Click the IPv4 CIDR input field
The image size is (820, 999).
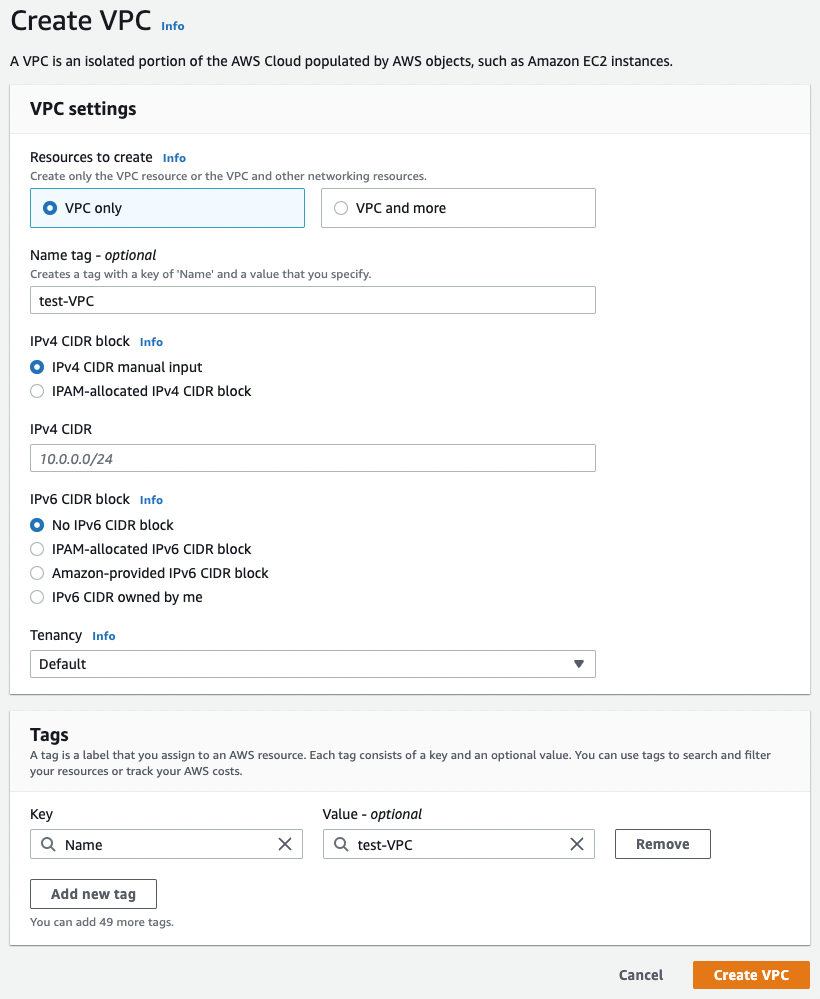pyautogui.click(x=313, y=458)
